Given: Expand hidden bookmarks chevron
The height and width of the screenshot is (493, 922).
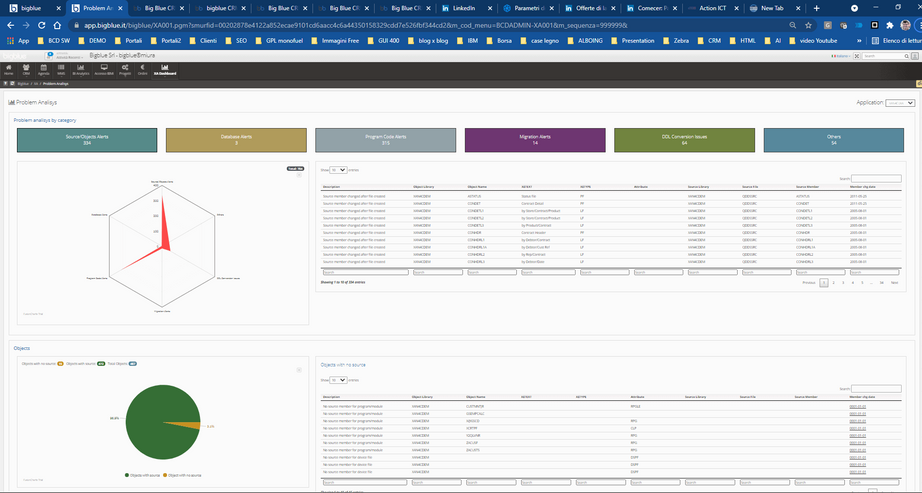Looking at the screenshot, I should pyautogui.click(x=859, y=41).
